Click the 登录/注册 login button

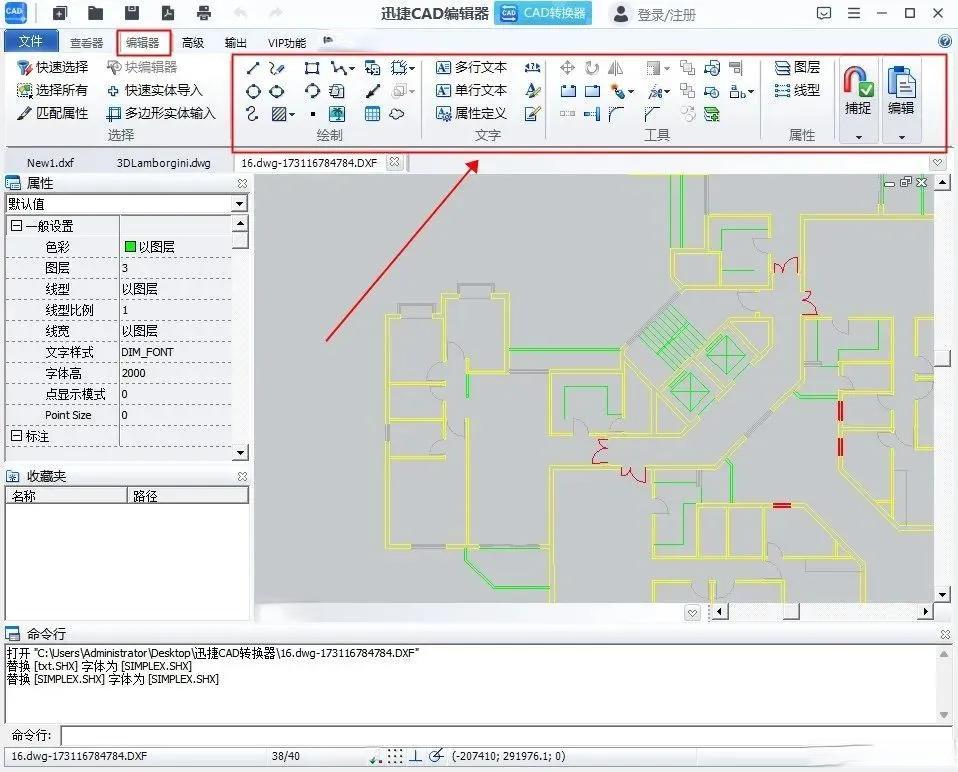[667, 15]
